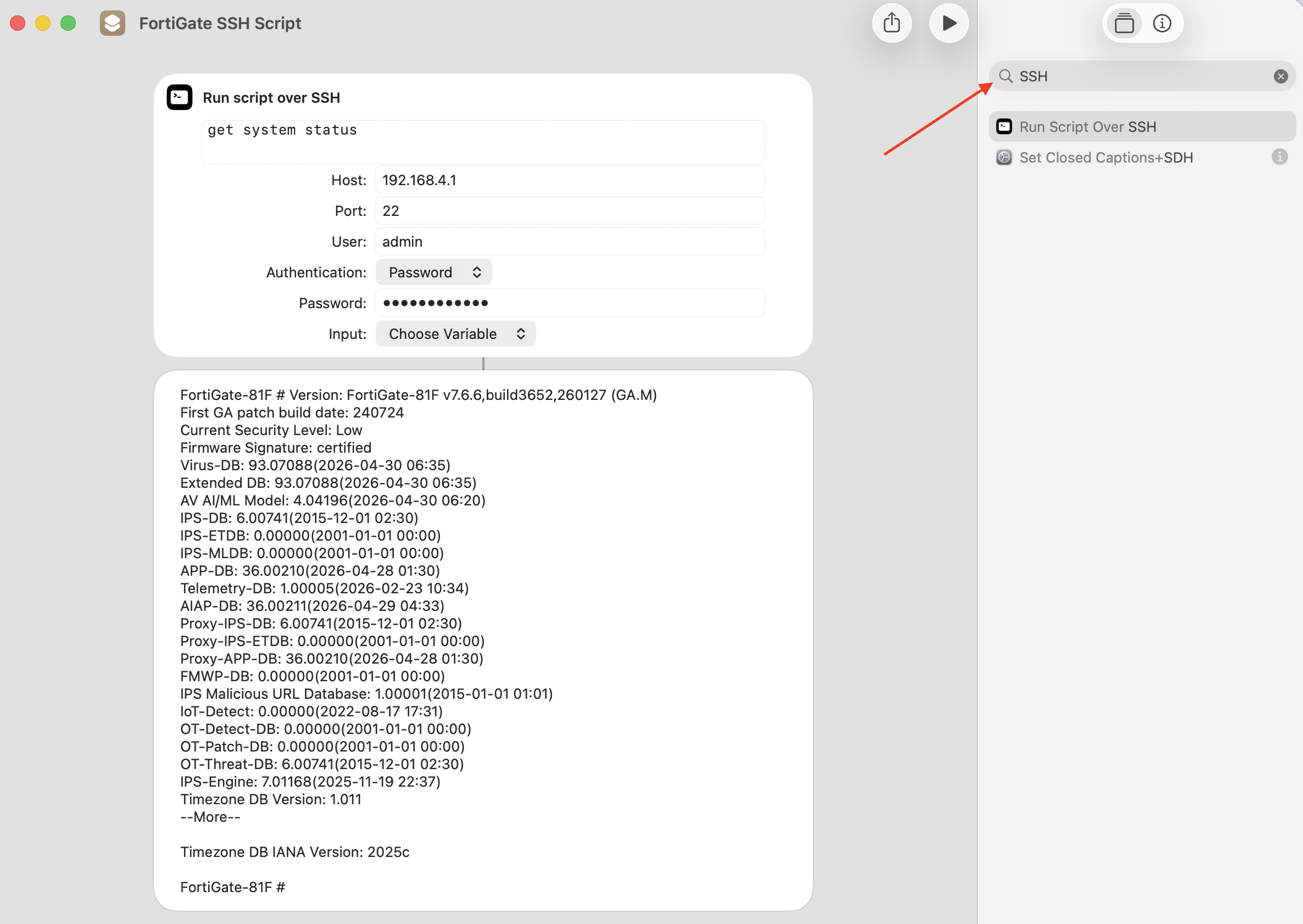The height and width of the screenshot is (924, 1303).
Task: Show shortcut details info icon
Action: (1162, 23)
